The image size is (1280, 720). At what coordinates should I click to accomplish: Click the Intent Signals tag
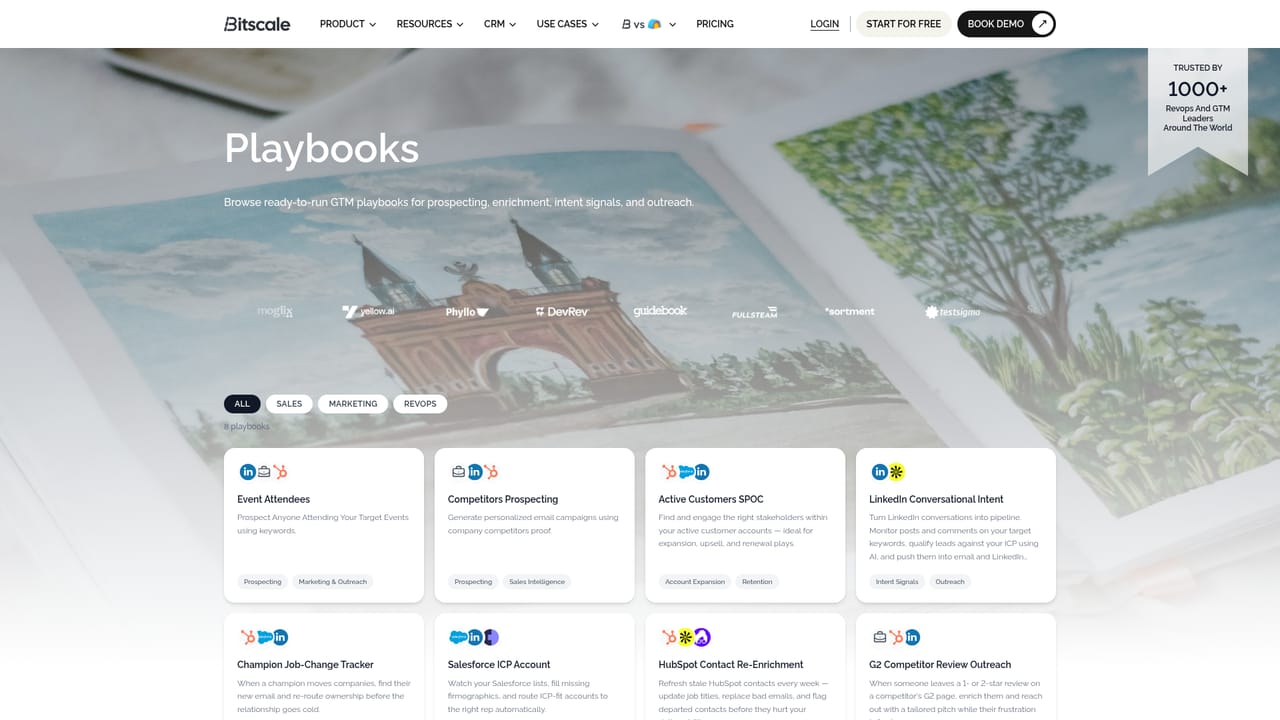(x=897, y=581)
